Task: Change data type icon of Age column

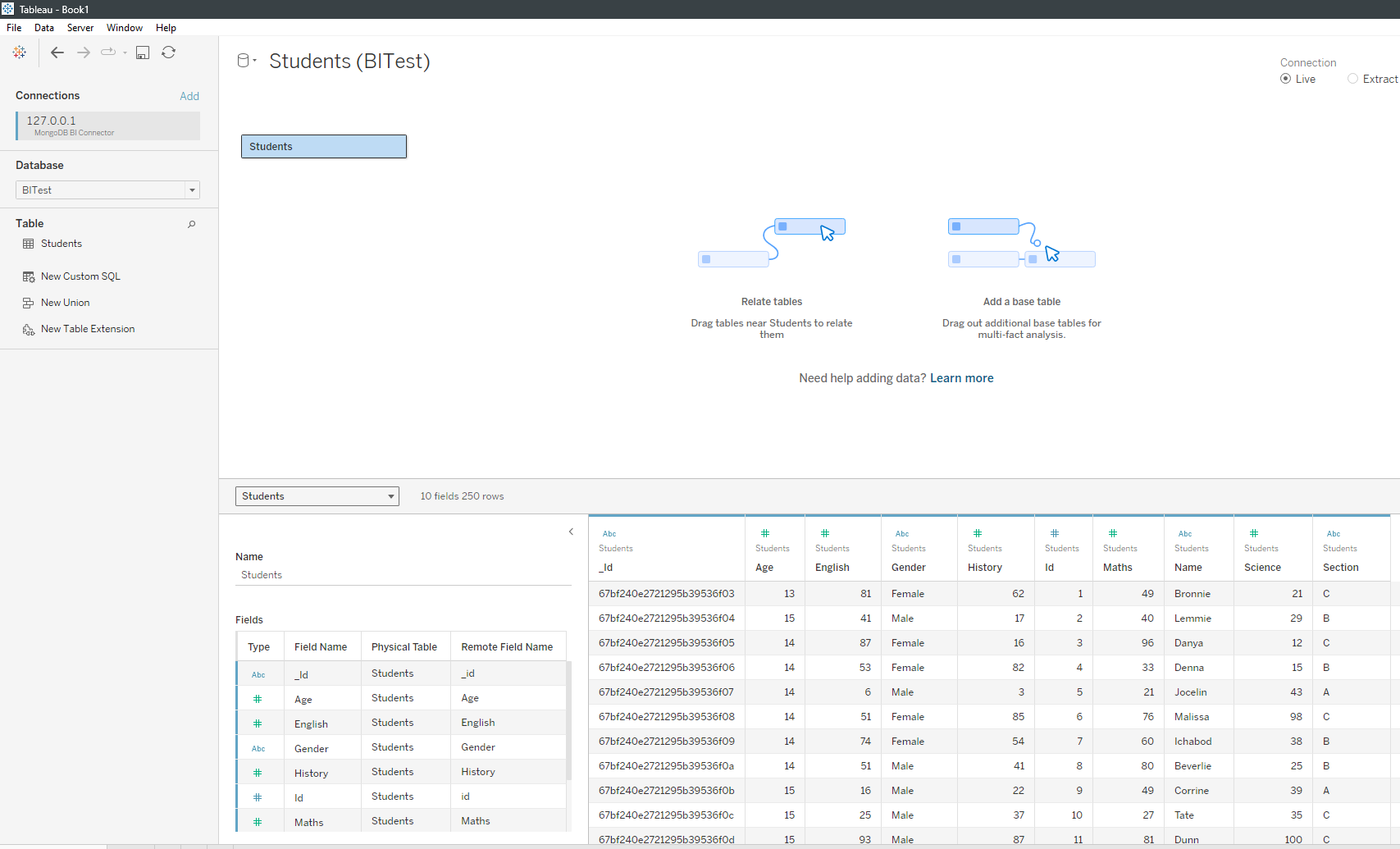Action: click(x=765, y=533)
